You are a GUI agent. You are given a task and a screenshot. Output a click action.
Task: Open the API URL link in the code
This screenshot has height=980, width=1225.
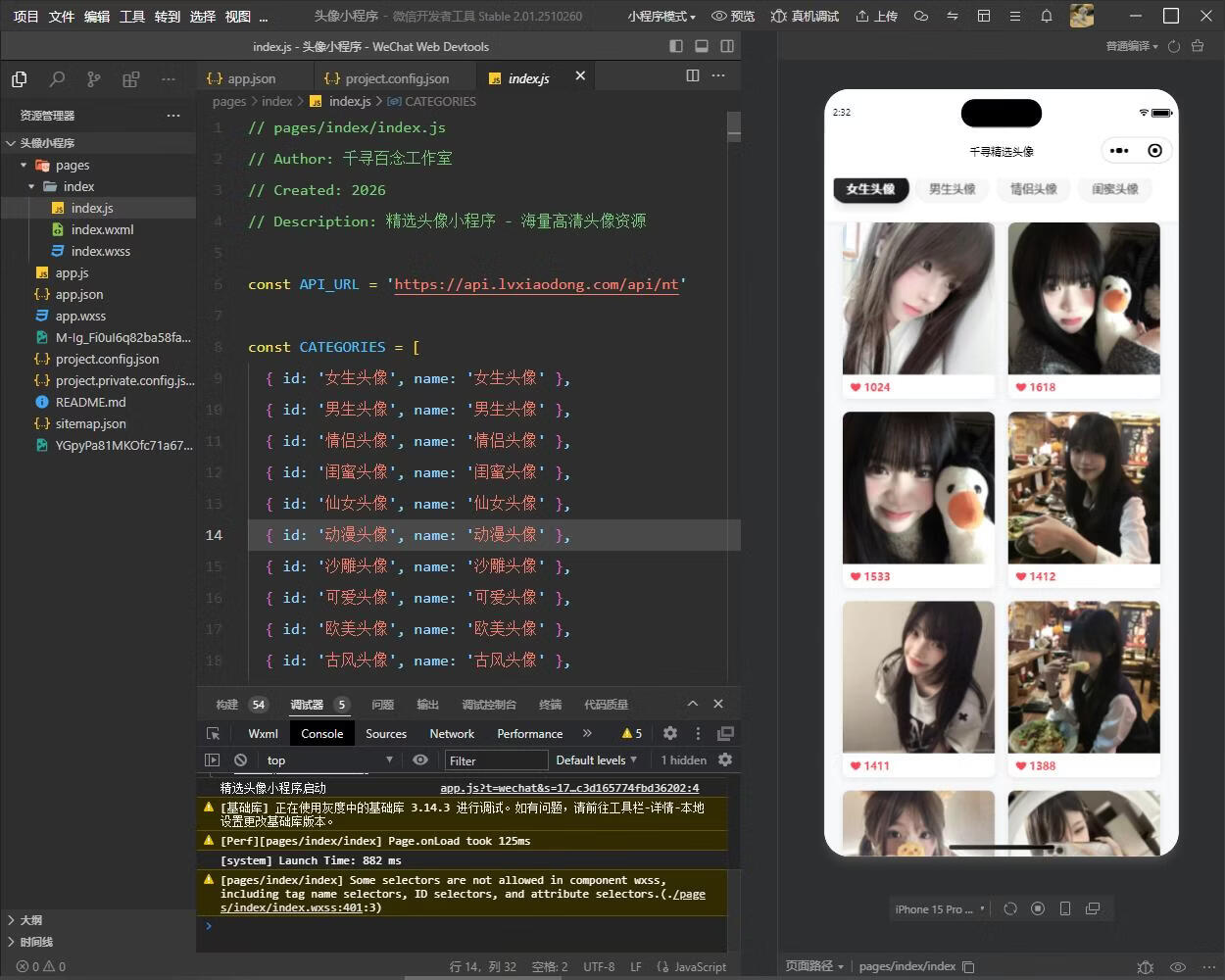536,284
